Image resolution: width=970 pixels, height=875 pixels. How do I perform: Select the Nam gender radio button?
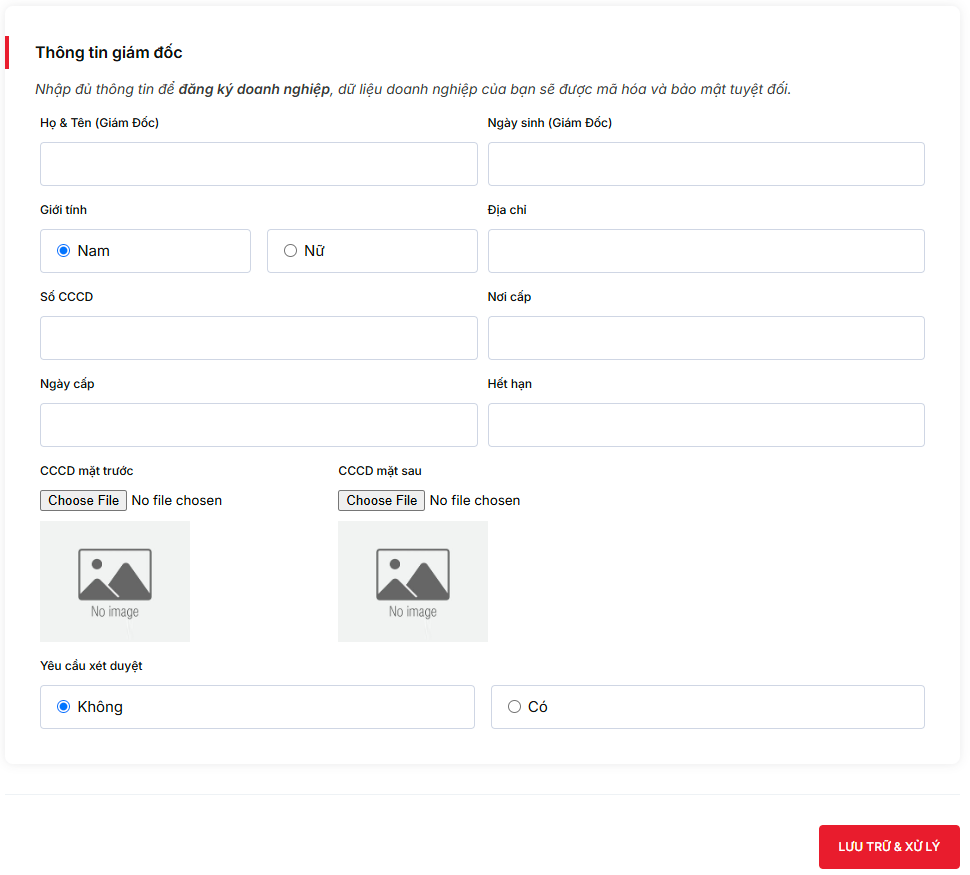pos(64,251)
